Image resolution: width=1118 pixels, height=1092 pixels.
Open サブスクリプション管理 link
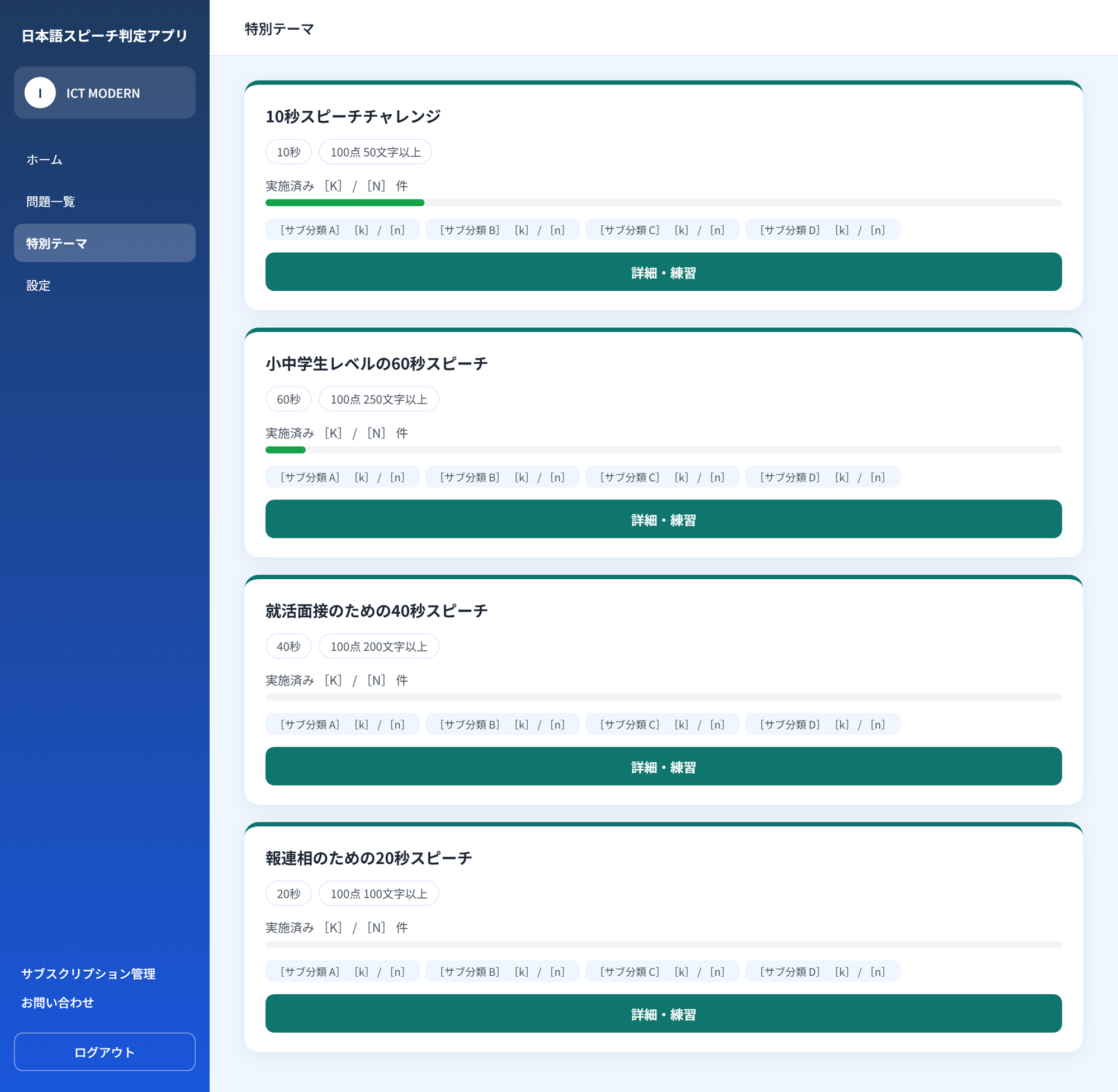[88, 973]
